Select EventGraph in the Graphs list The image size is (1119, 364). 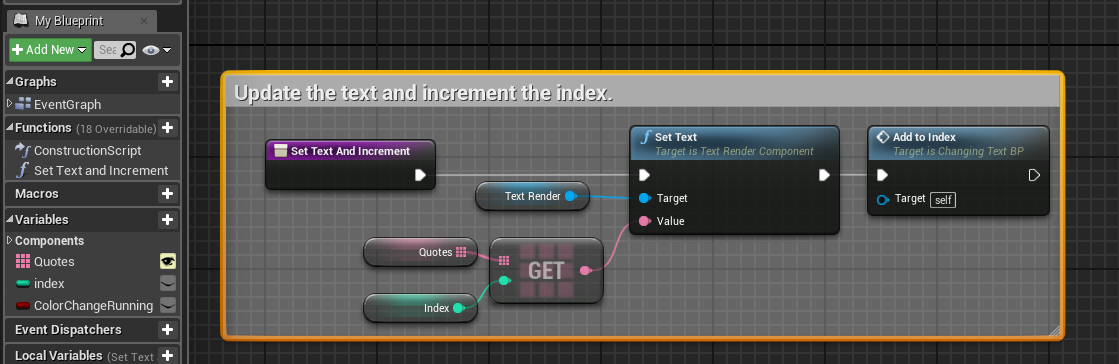68,104
